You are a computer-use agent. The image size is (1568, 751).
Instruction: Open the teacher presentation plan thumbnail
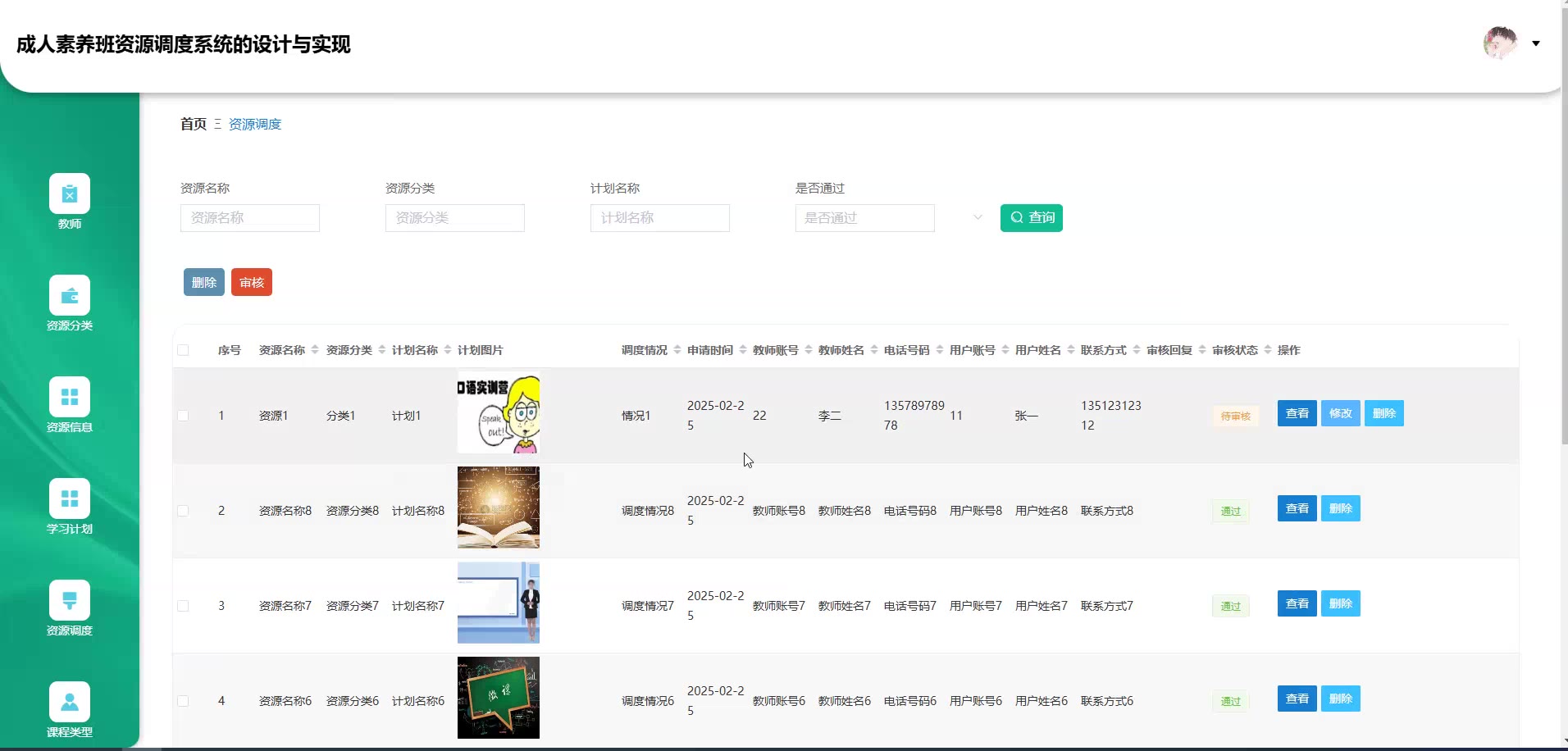coord(499,603)
